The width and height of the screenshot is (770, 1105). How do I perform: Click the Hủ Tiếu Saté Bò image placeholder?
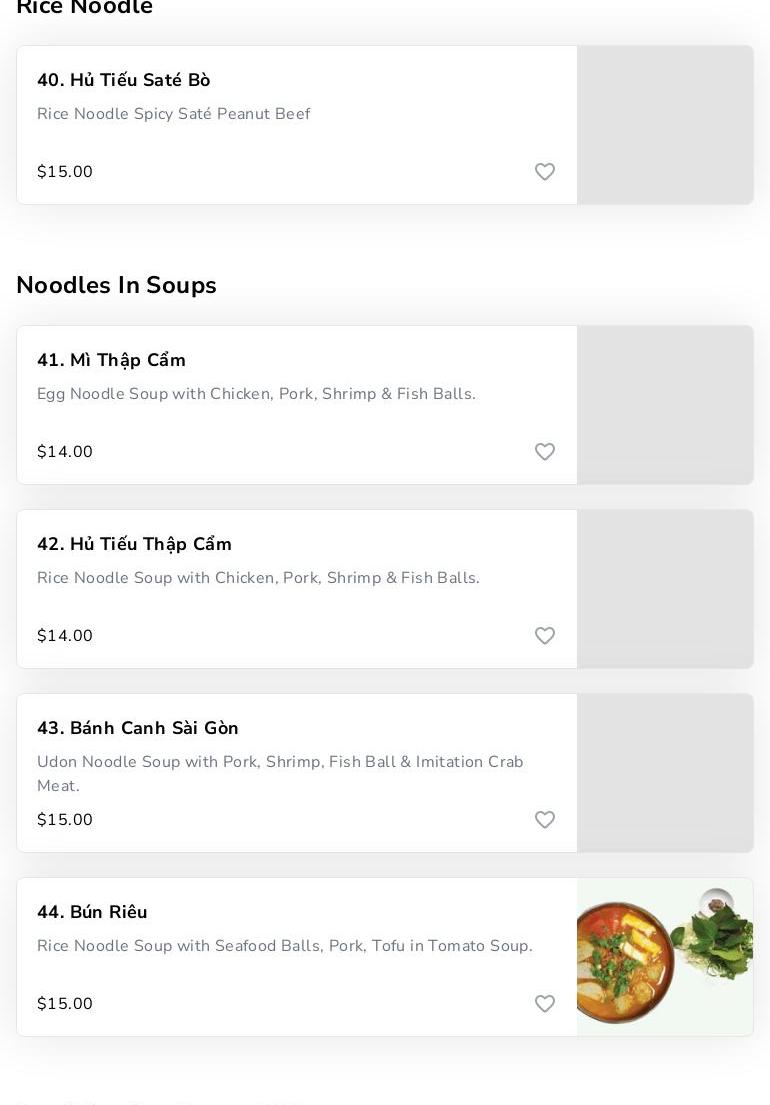pos(665,125)
